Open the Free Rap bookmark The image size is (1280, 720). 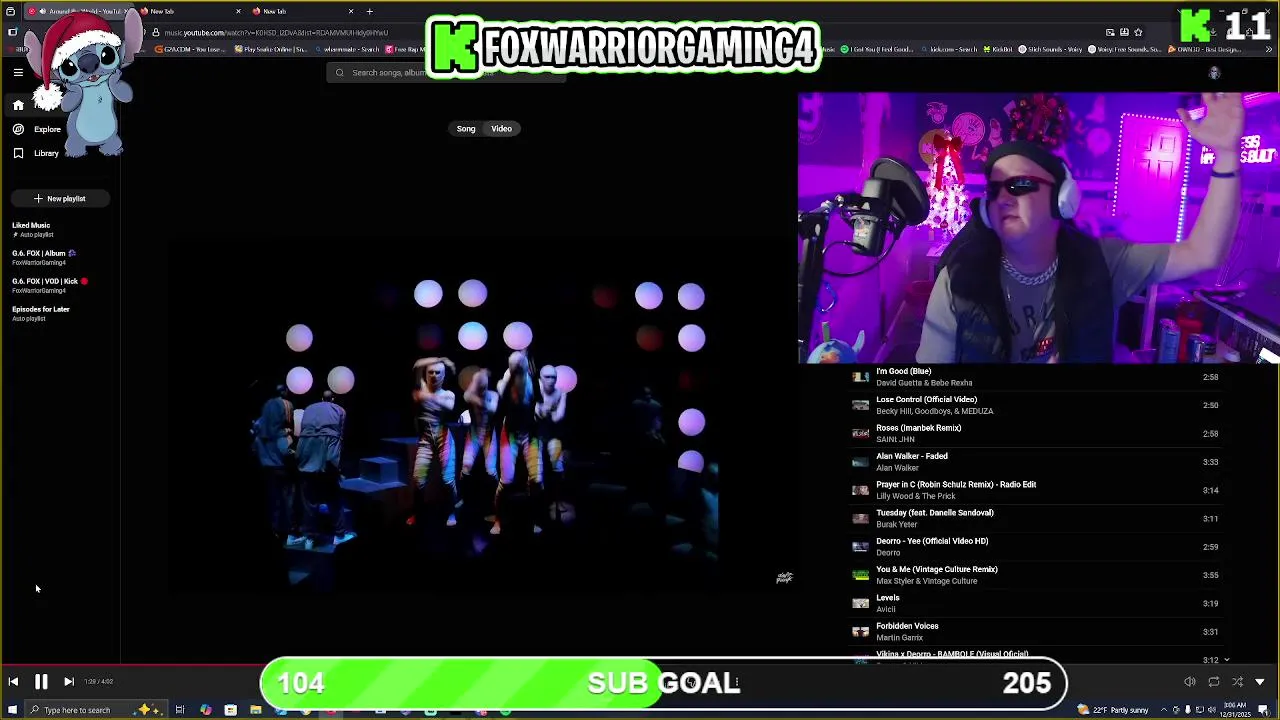click(407, 49)
